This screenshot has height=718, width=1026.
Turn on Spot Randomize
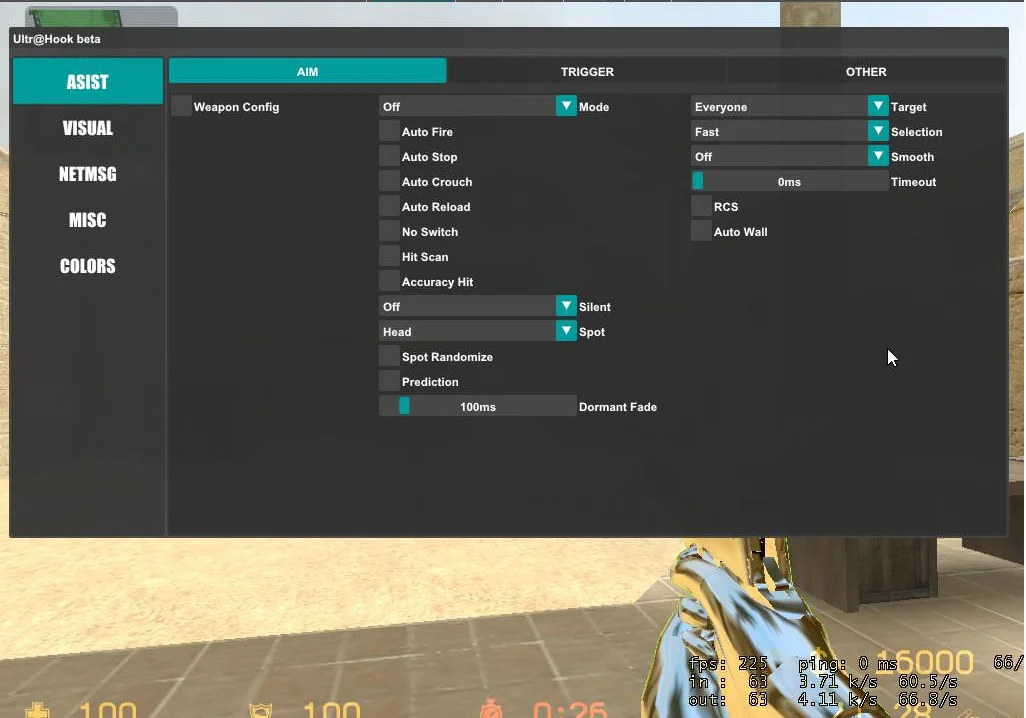pyautogui.click(x=389, y=357)
